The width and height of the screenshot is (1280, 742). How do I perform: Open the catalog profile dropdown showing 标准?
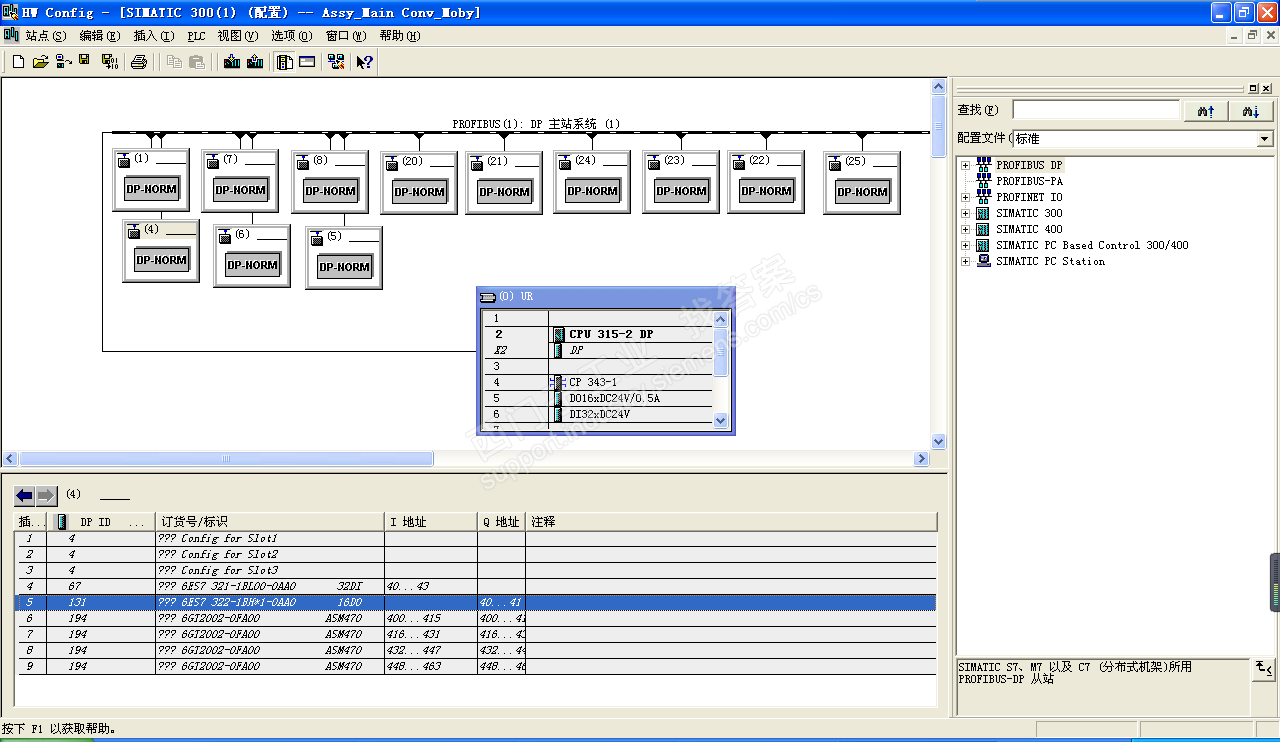1265,139
